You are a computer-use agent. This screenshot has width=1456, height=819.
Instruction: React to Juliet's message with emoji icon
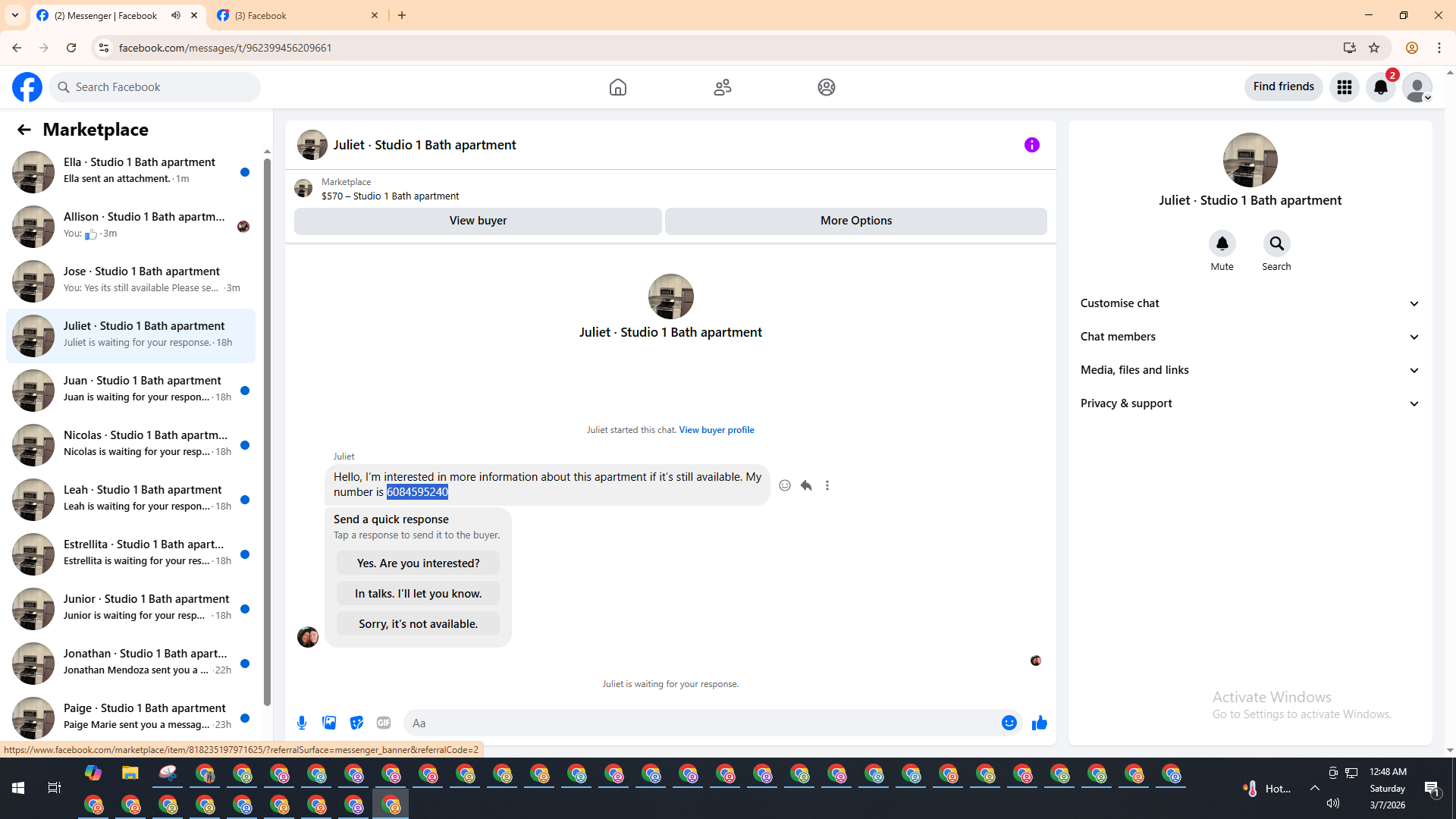(x=785, y=485)
